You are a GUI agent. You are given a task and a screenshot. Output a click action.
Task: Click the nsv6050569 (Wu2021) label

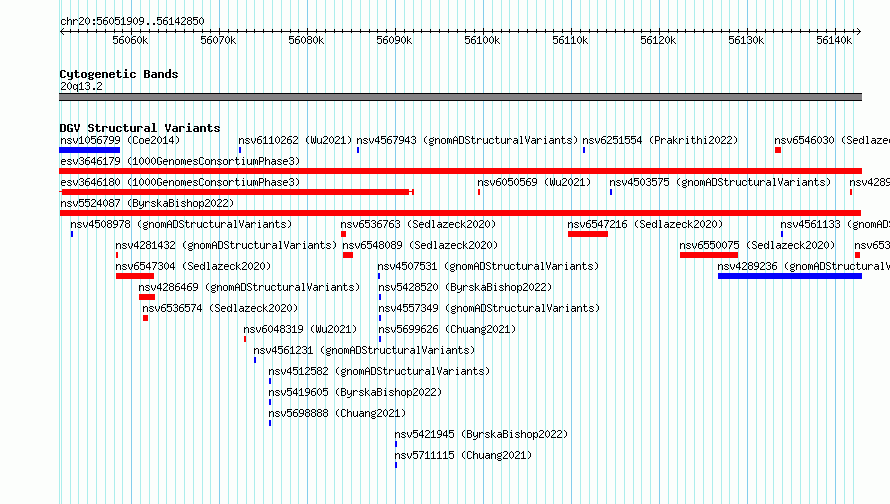[534, 182]
